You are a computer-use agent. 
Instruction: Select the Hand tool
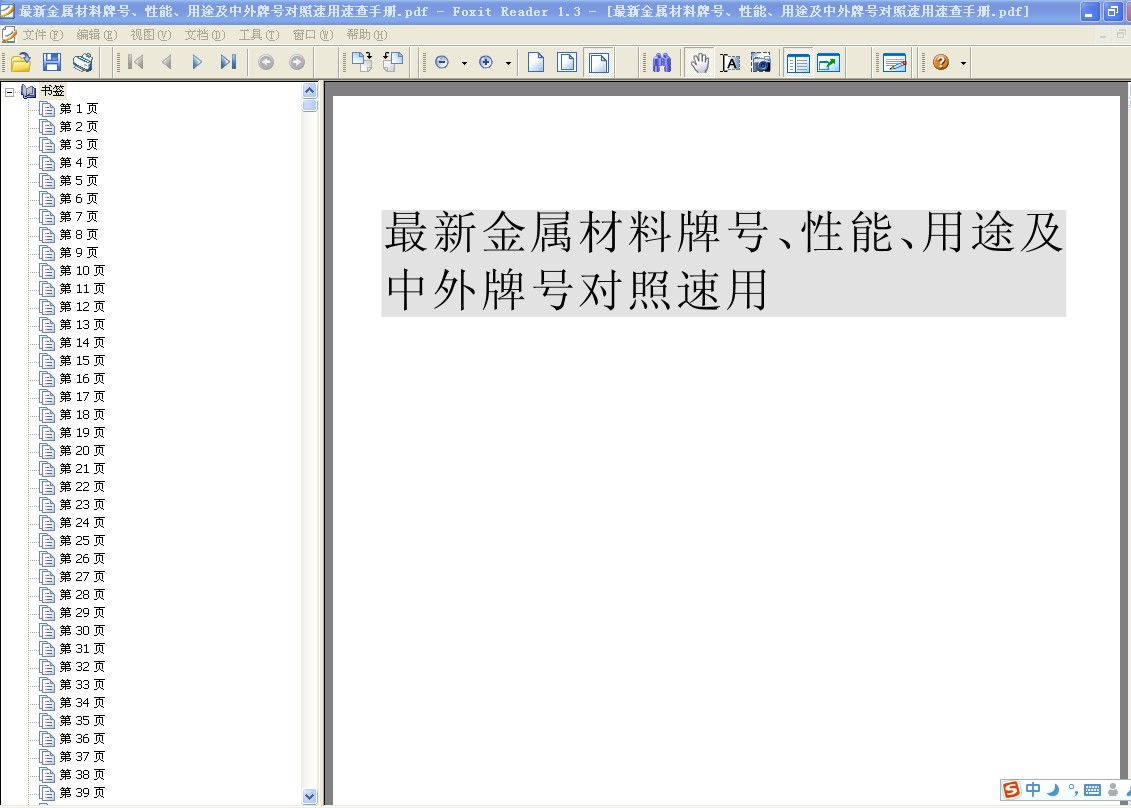point(699,63)
